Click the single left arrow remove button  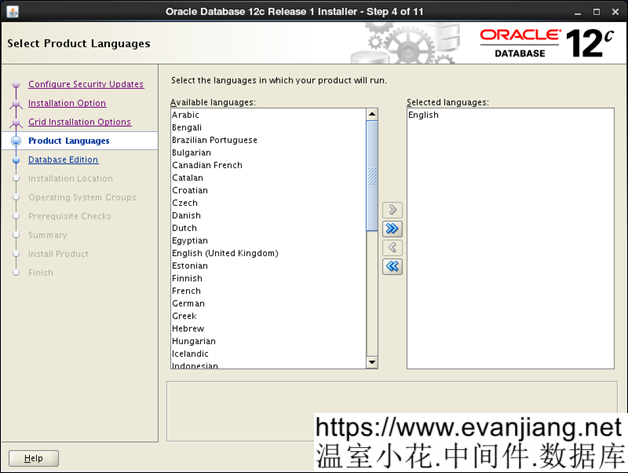(x=392, y=248)
